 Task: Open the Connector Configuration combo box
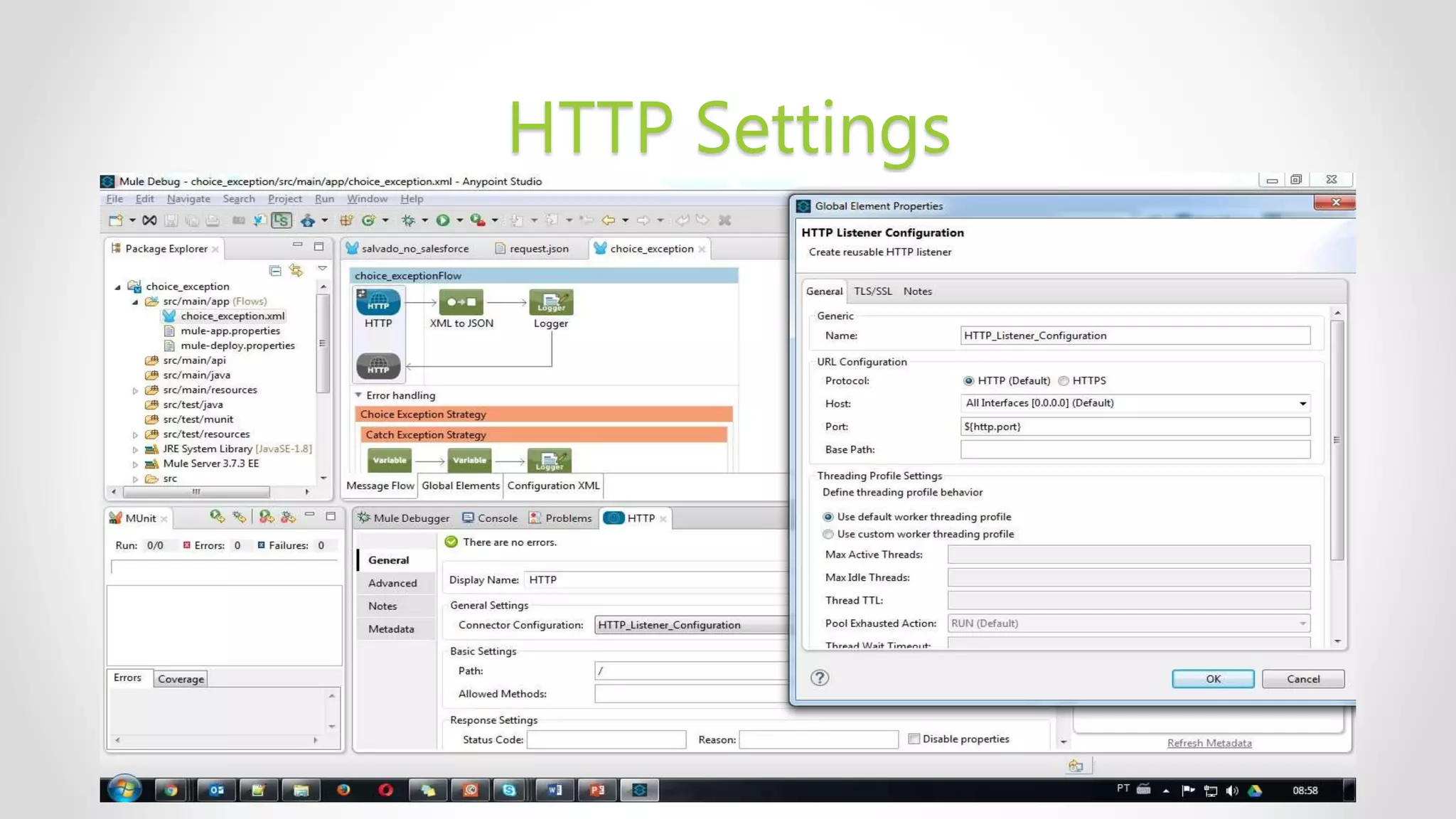692,625
